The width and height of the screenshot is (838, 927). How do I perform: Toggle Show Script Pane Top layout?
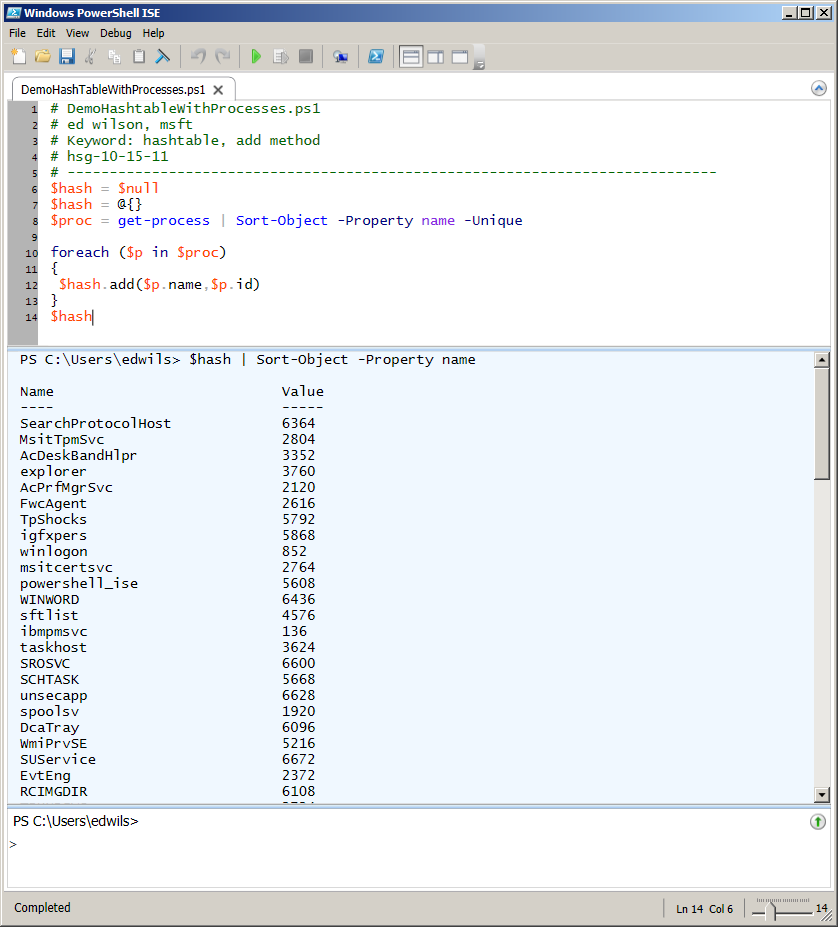411,57
